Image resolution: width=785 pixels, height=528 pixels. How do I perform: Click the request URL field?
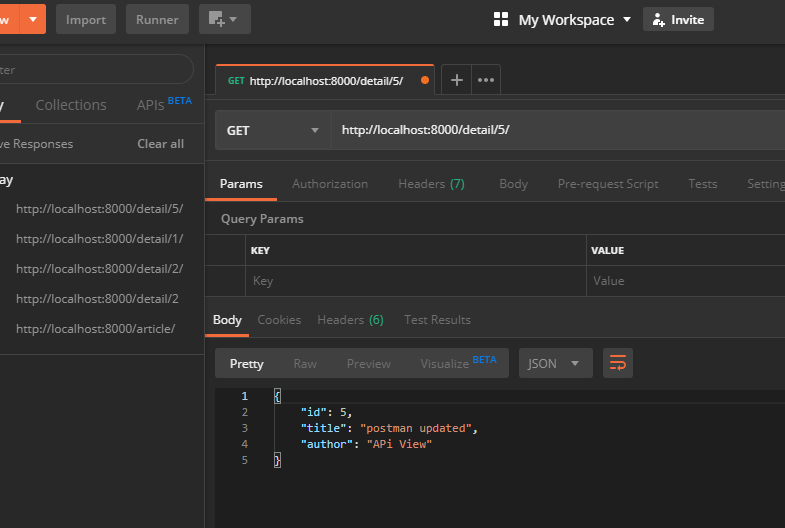pyautogui.click(x=558, y=131)
